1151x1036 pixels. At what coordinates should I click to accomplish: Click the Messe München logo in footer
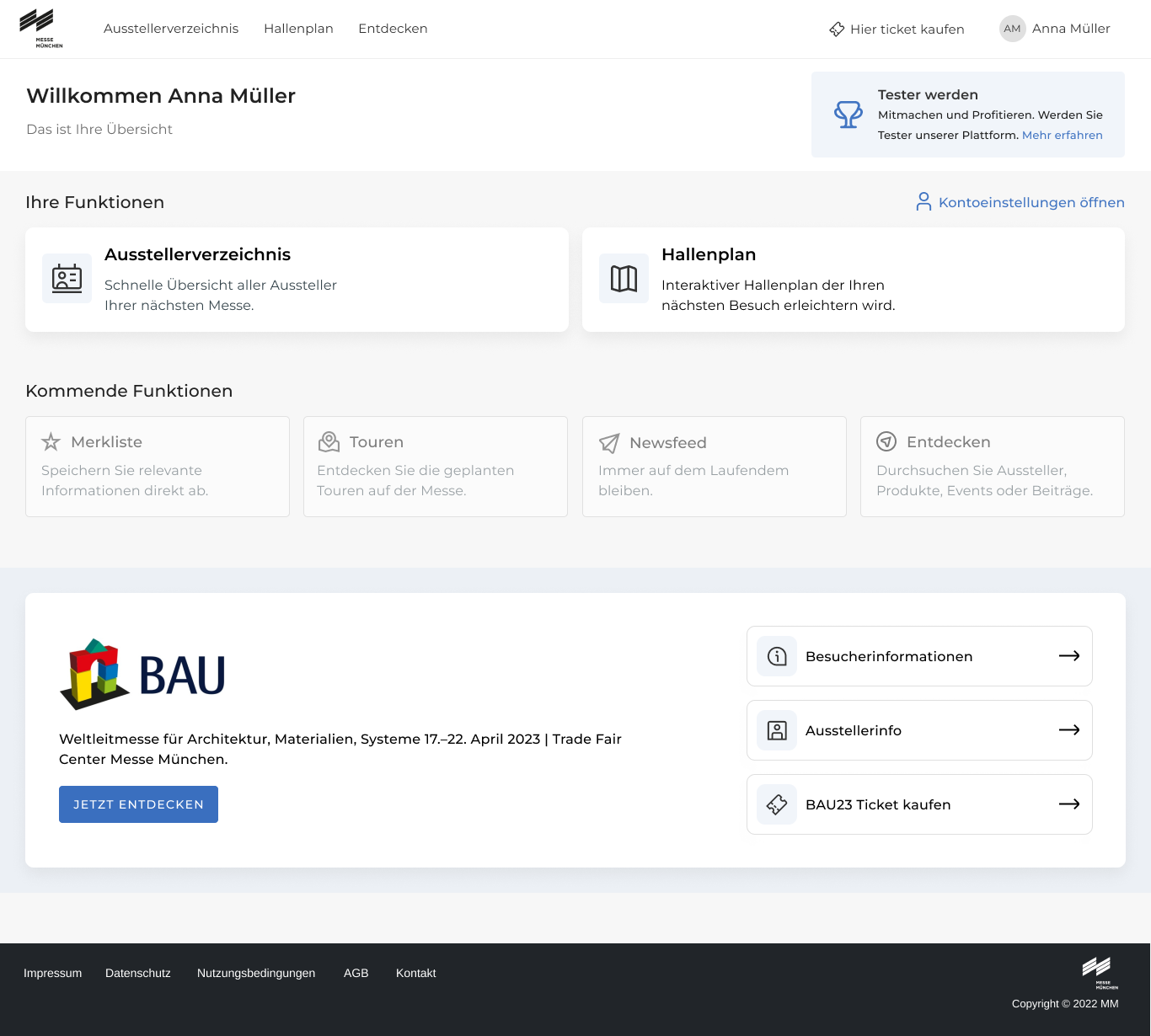coord(1099,973)
